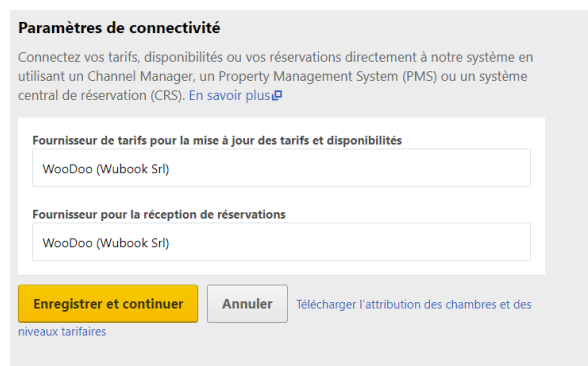
Task: Select WooDoo (Wubook Srl) in the reservations field
Action: tap(106, 243)
